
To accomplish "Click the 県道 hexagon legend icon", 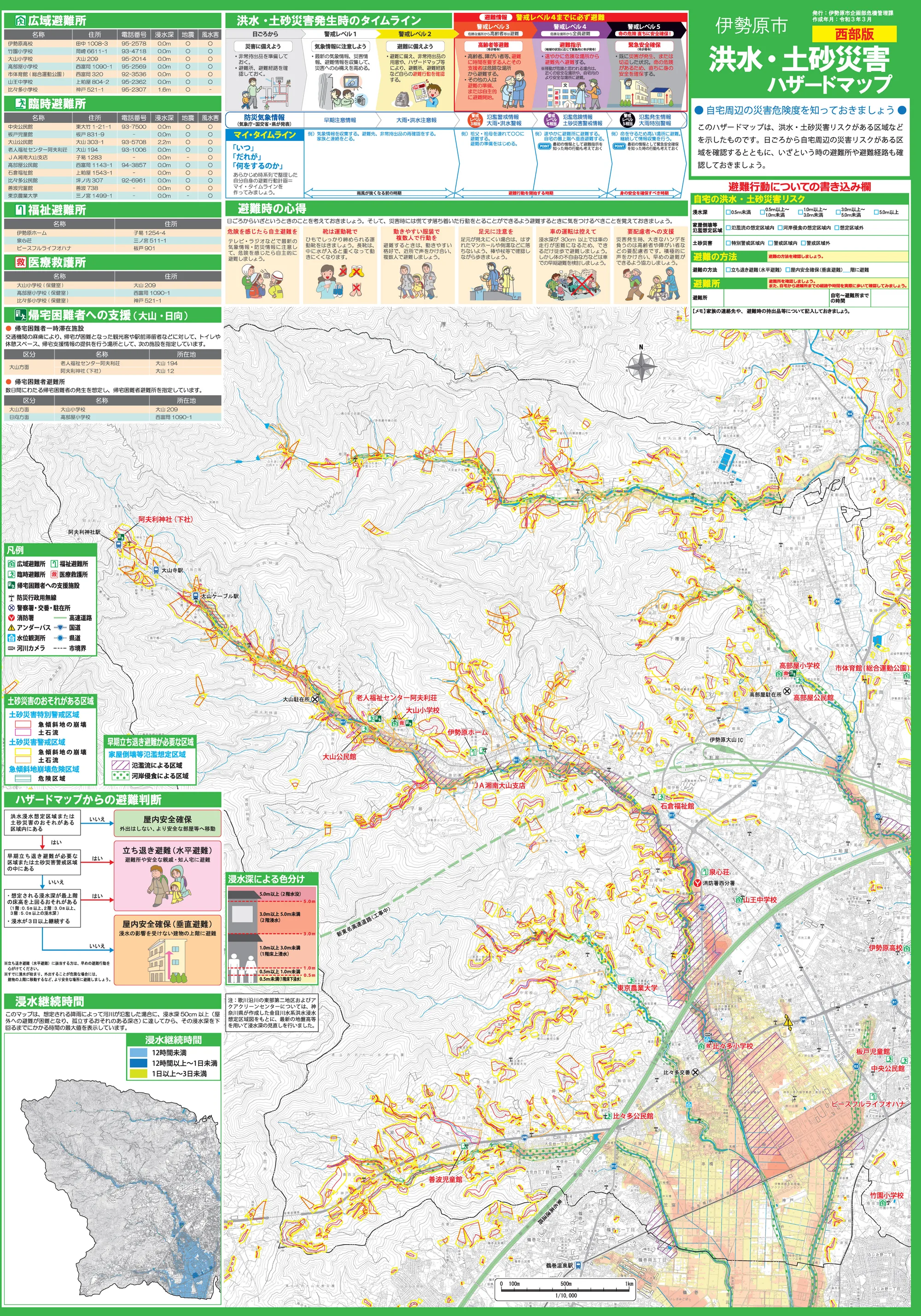I will (x=61, y=638).
